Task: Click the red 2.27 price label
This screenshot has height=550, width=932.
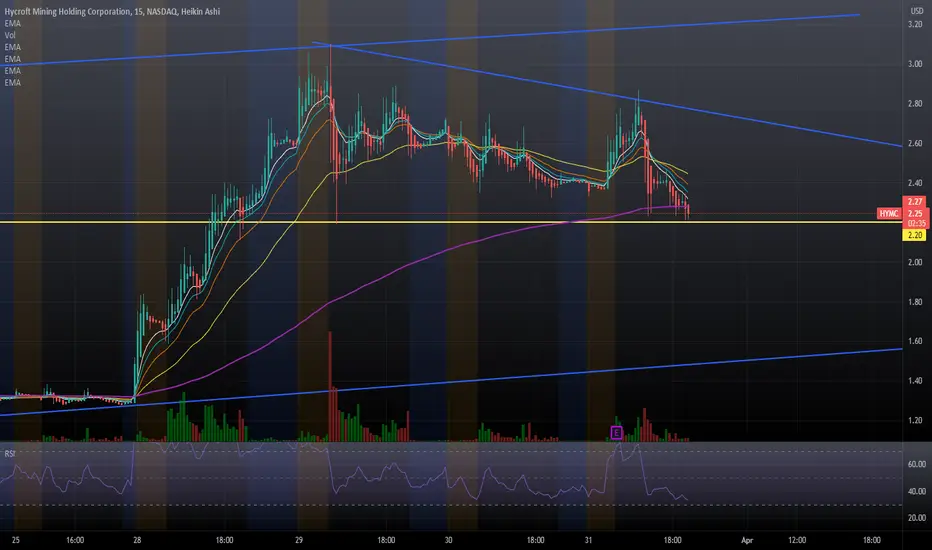Action: [915, 202]
